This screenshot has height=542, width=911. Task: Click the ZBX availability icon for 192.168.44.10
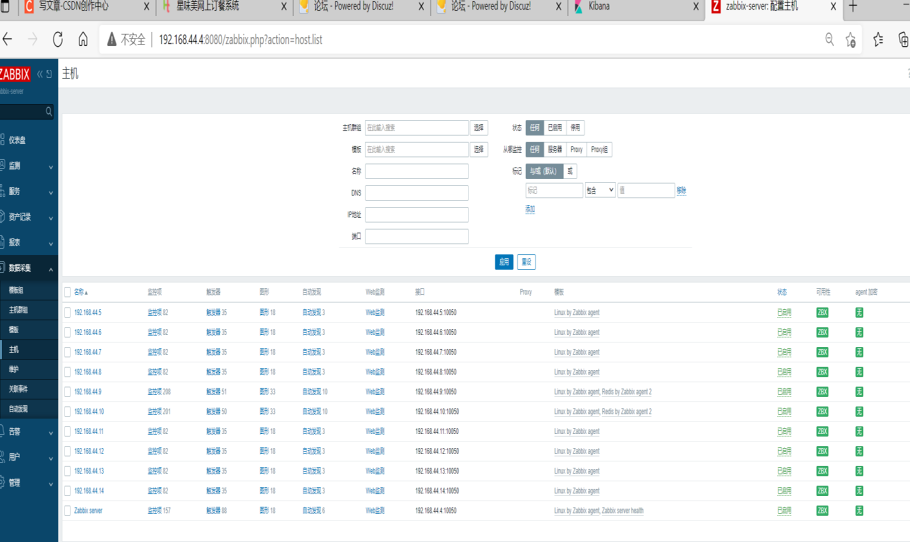(822, 411)
